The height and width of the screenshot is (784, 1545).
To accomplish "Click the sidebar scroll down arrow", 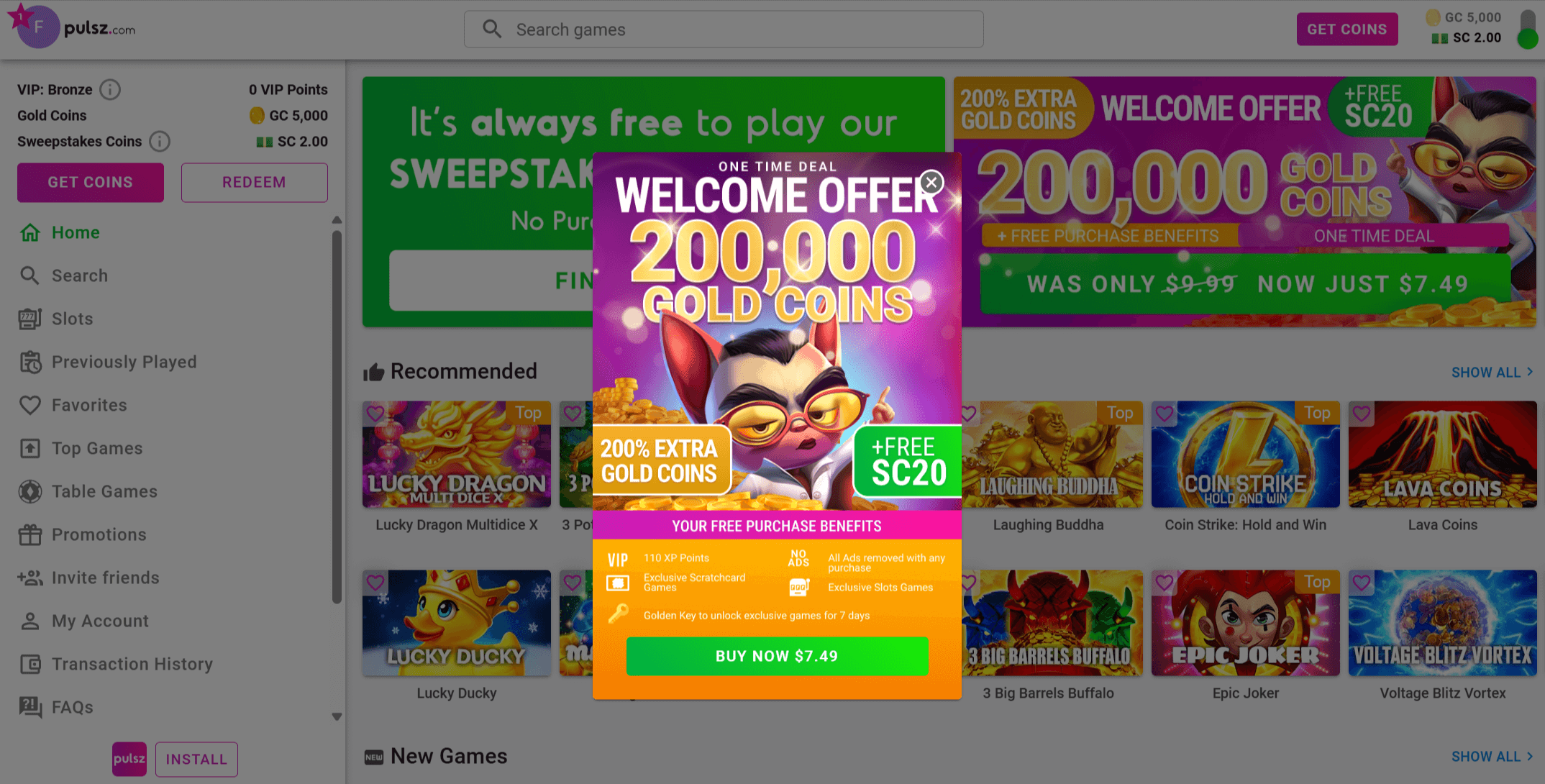I will click(x=337, y=716).
